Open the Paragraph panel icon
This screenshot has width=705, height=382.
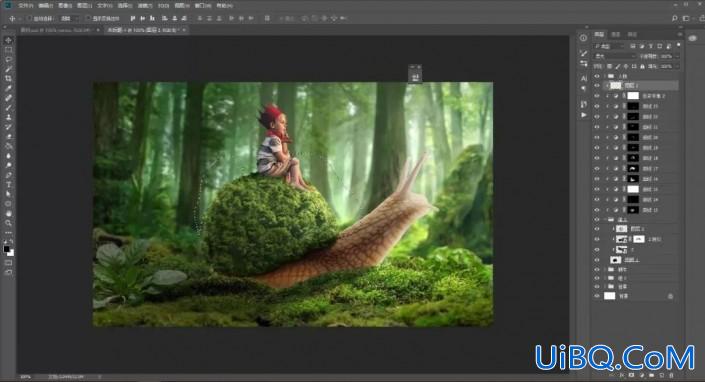point(584,88)
